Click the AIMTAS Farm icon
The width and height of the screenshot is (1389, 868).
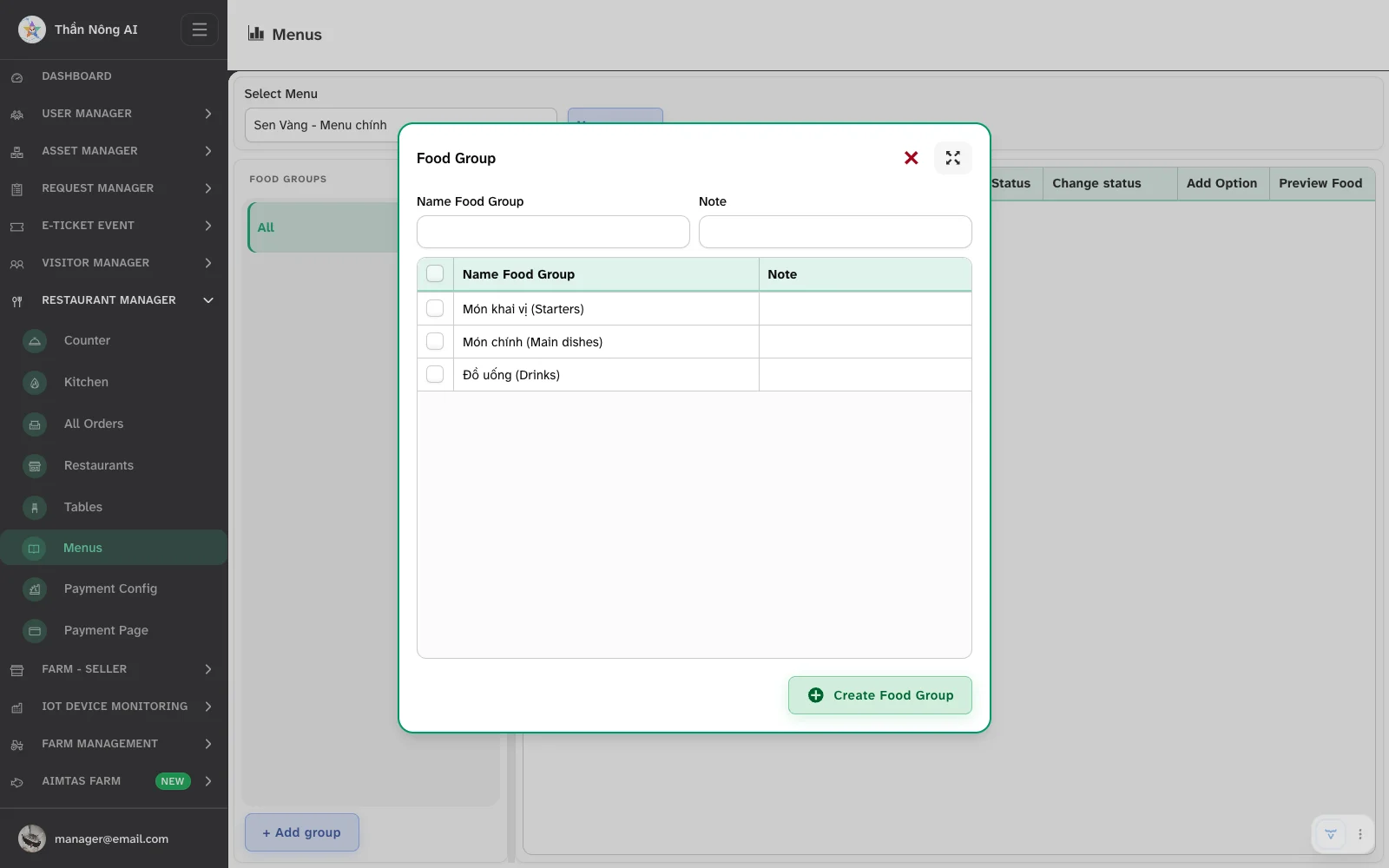point(16,782)
